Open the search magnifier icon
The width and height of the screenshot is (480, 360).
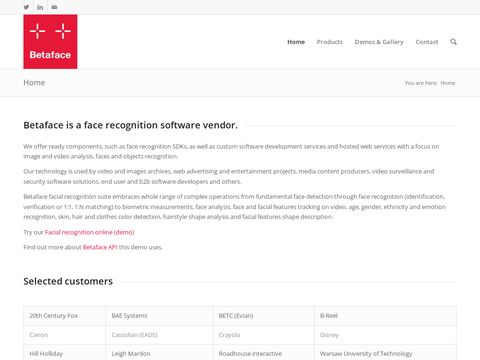pyautogui.click(x=453, y=42)
